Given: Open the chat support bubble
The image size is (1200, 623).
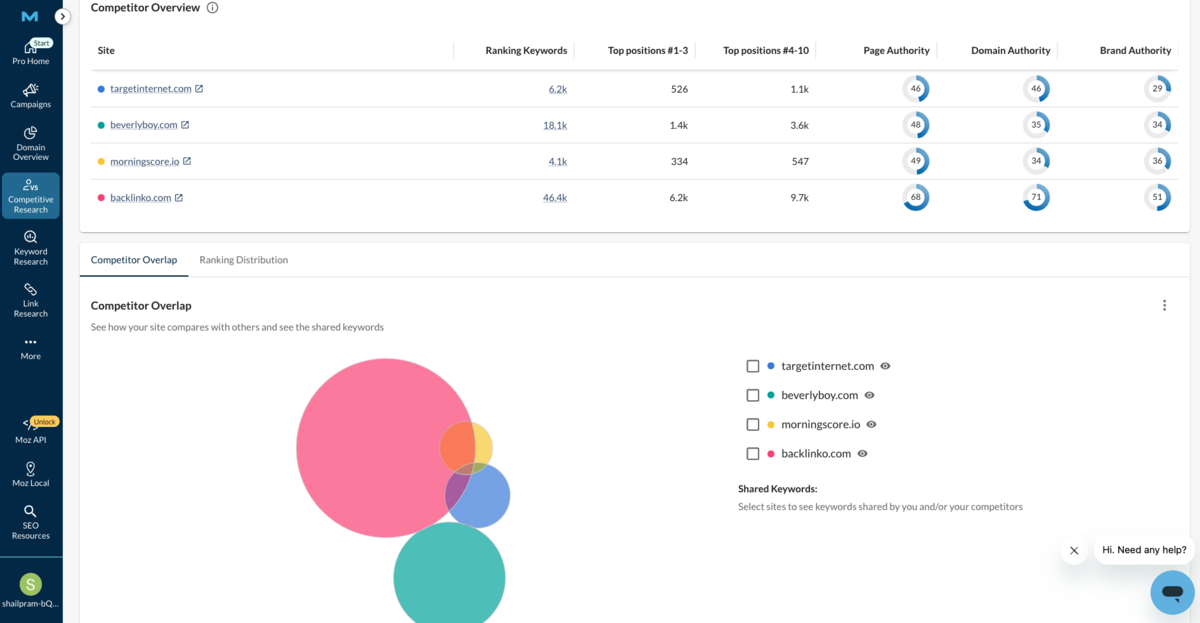Looking at the screenshot, I should [1172, 592].
